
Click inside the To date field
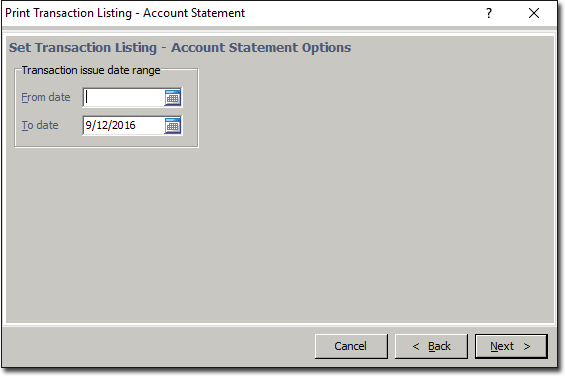coord(124,125)
